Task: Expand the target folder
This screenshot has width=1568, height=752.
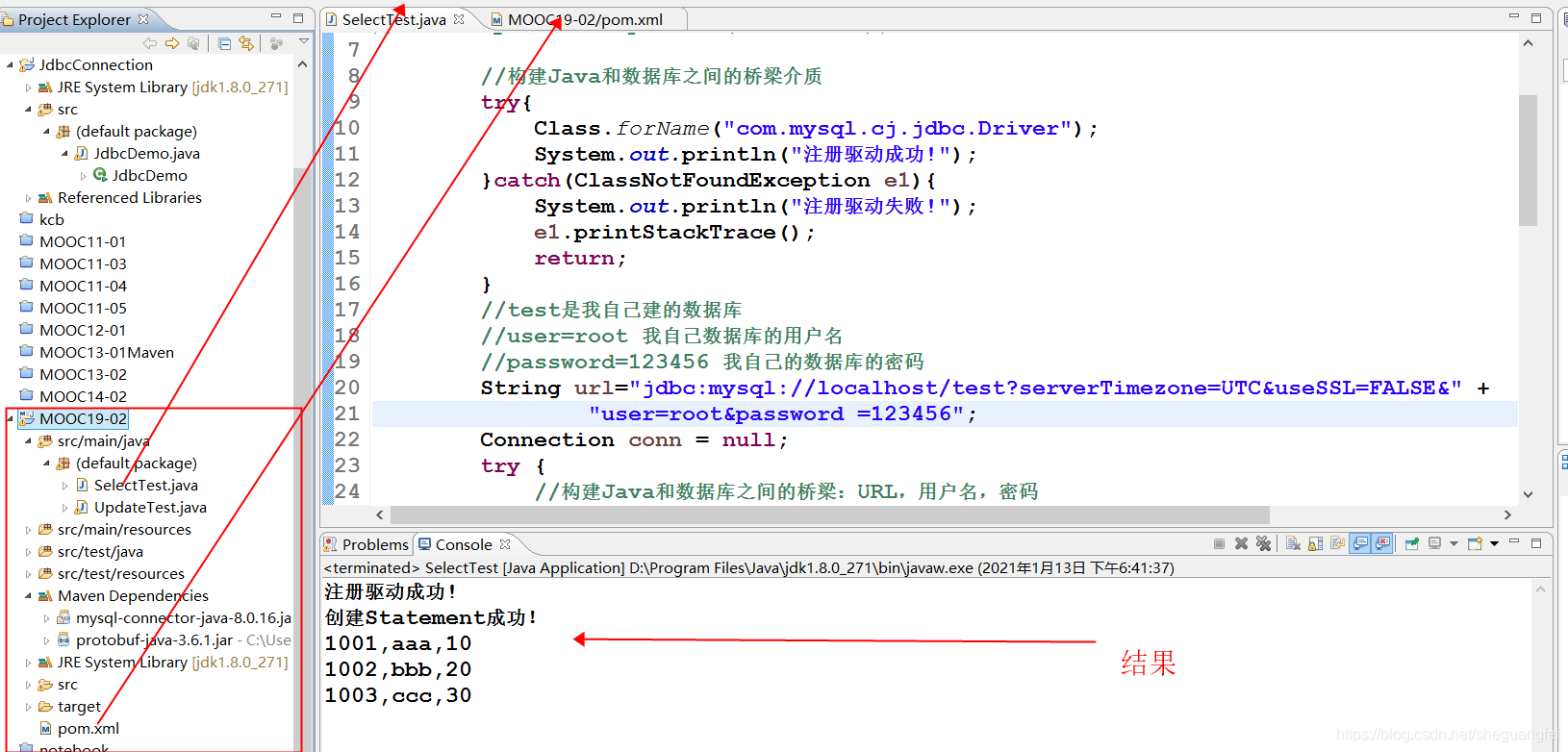Action: 28,706
